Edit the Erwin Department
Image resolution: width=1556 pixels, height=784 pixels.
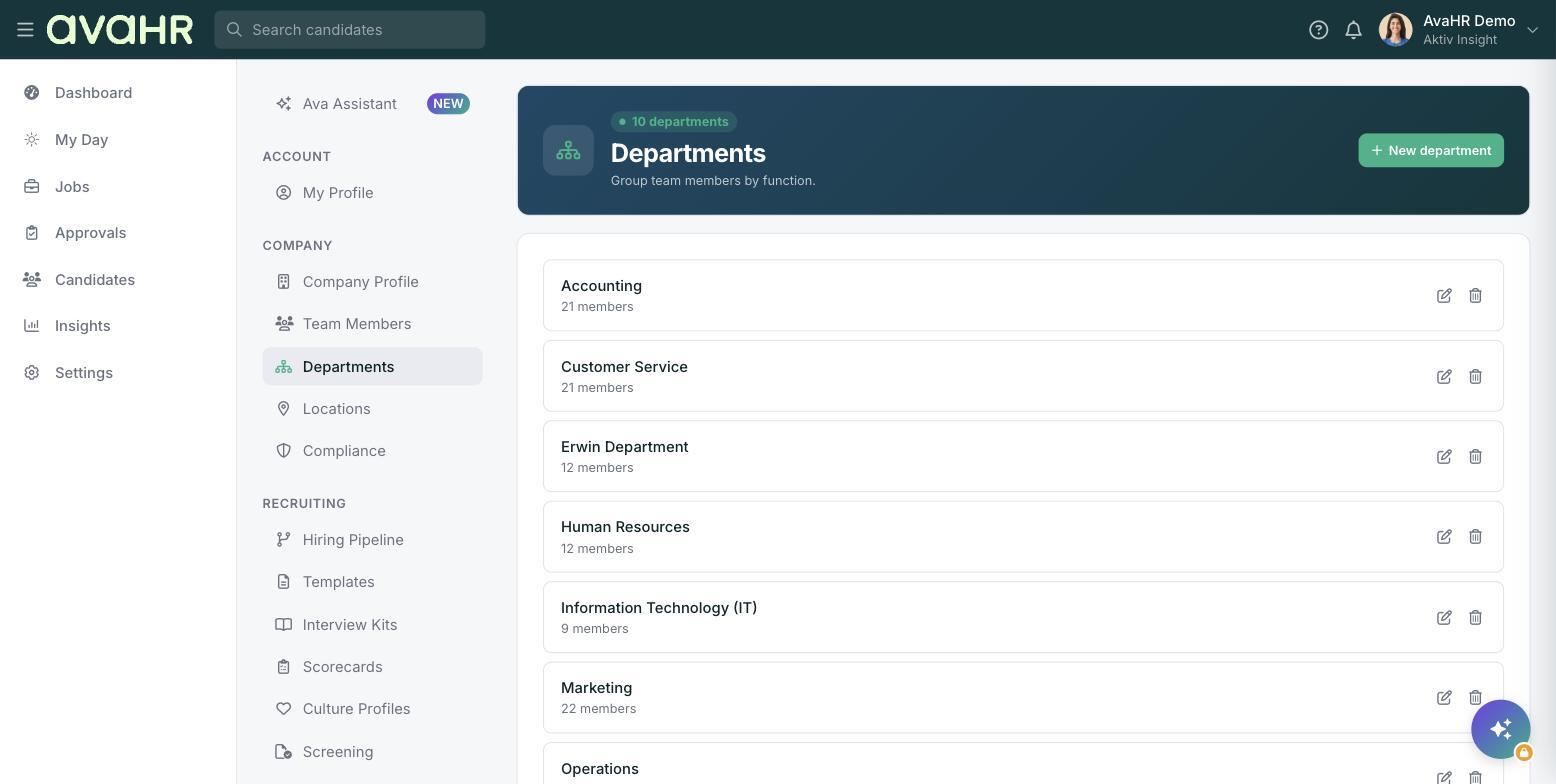click(x=1444, y=457)
